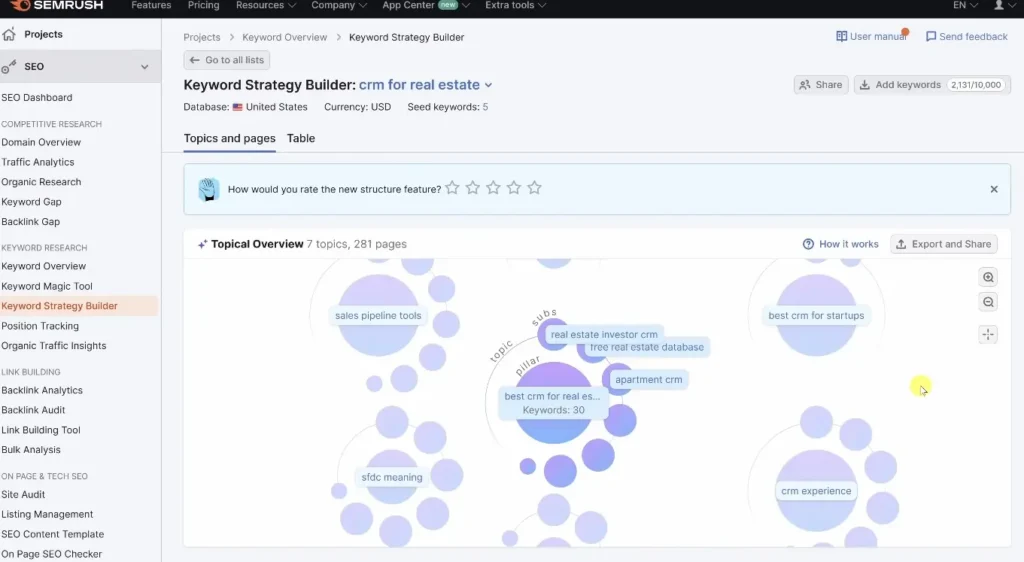This screenshot has width=1024, height=562.
Task: Rate three stars
Action: coord(493,188)
